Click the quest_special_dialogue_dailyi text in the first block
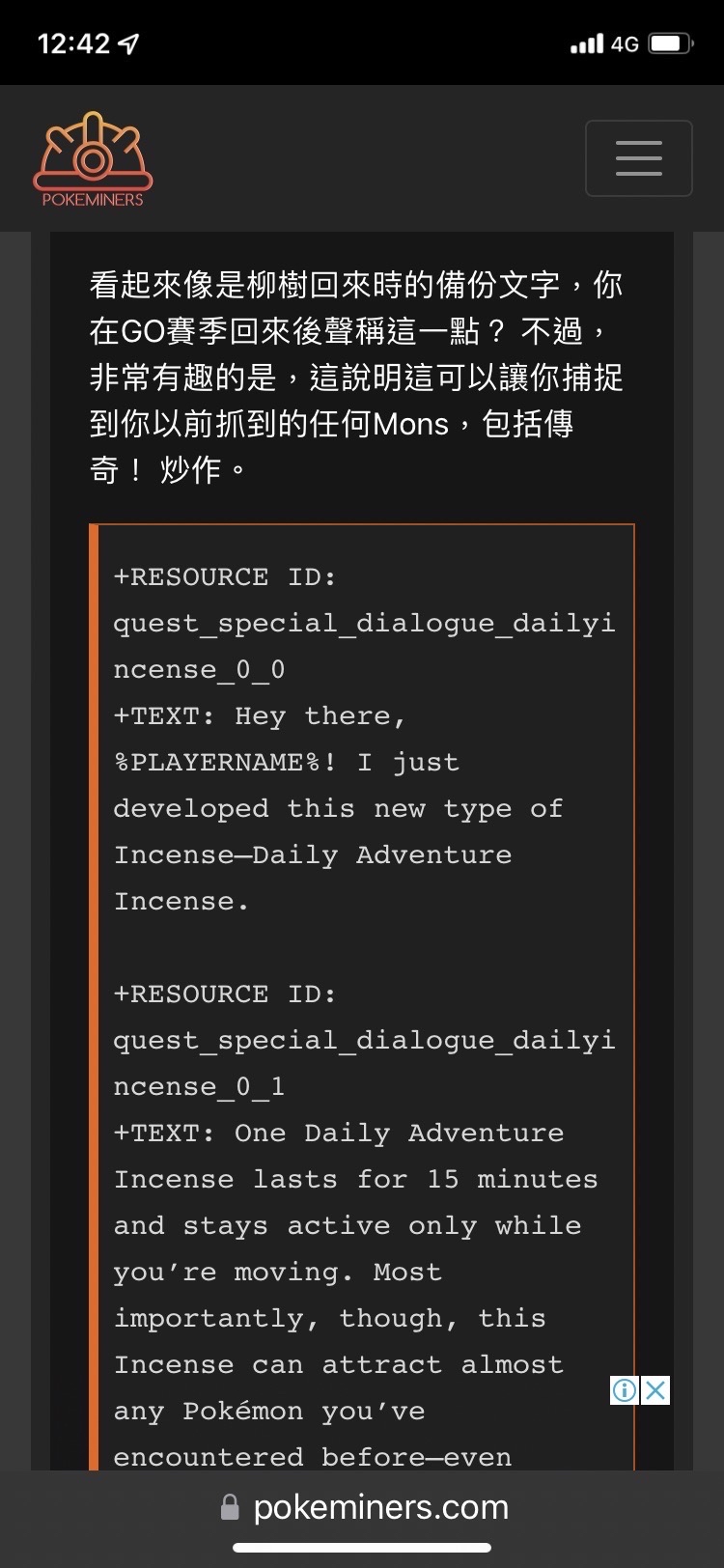Screen dimensions: 724x1568 (x=364, y=624)
